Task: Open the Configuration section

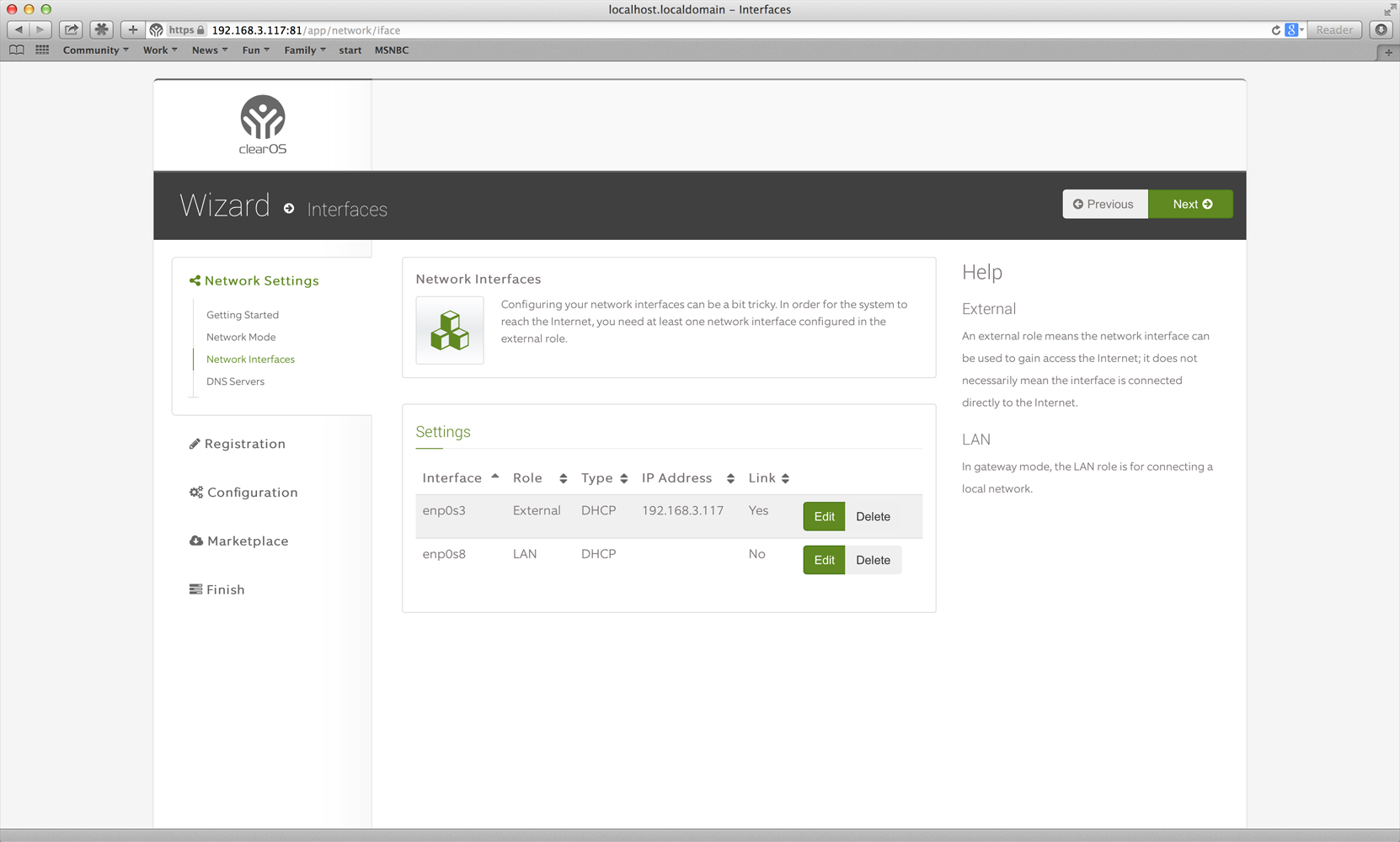Action: [x=243, y=493]
